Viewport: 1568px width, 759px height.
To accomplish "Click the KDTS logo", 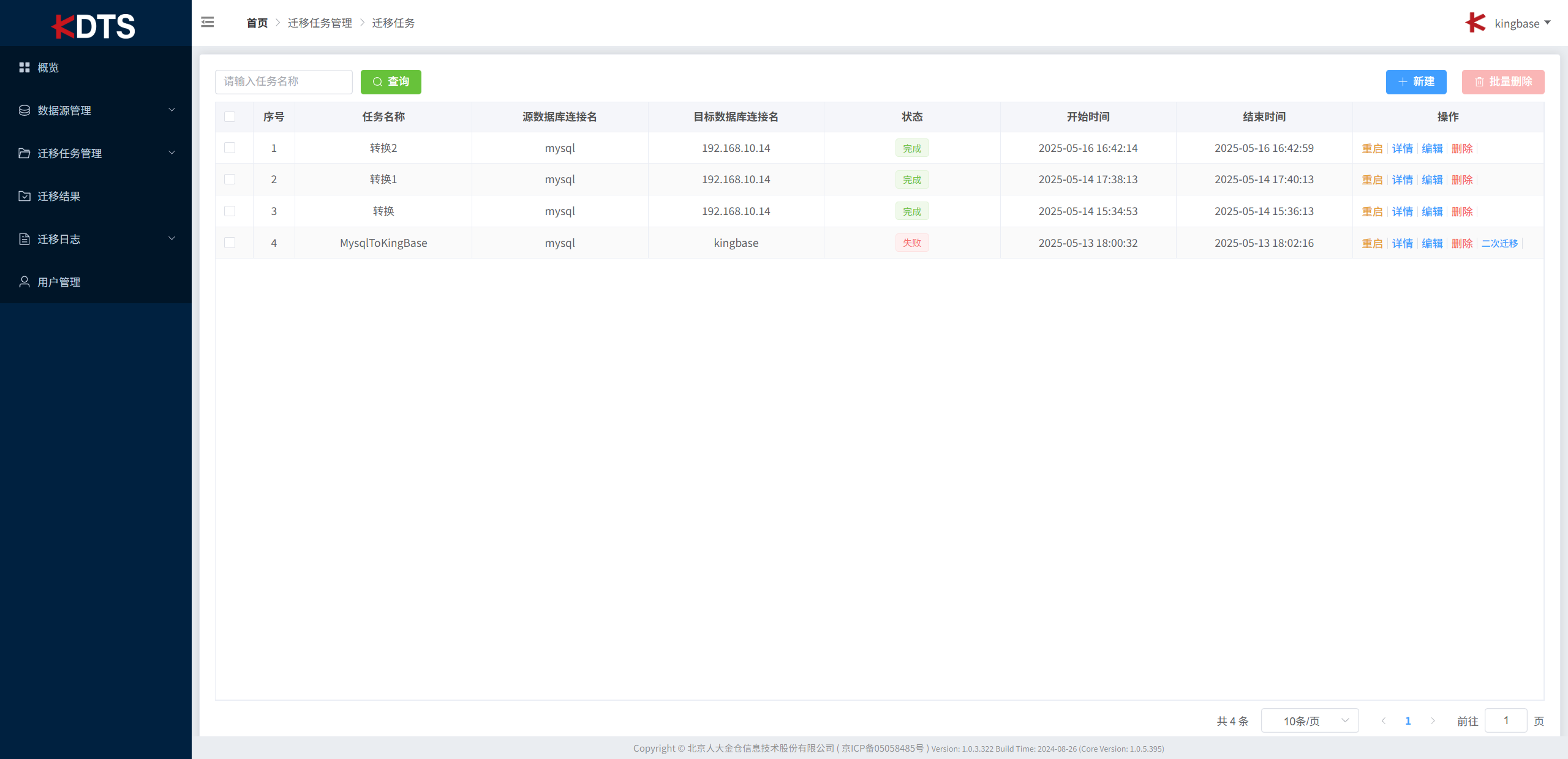I will tap(94, 26).
